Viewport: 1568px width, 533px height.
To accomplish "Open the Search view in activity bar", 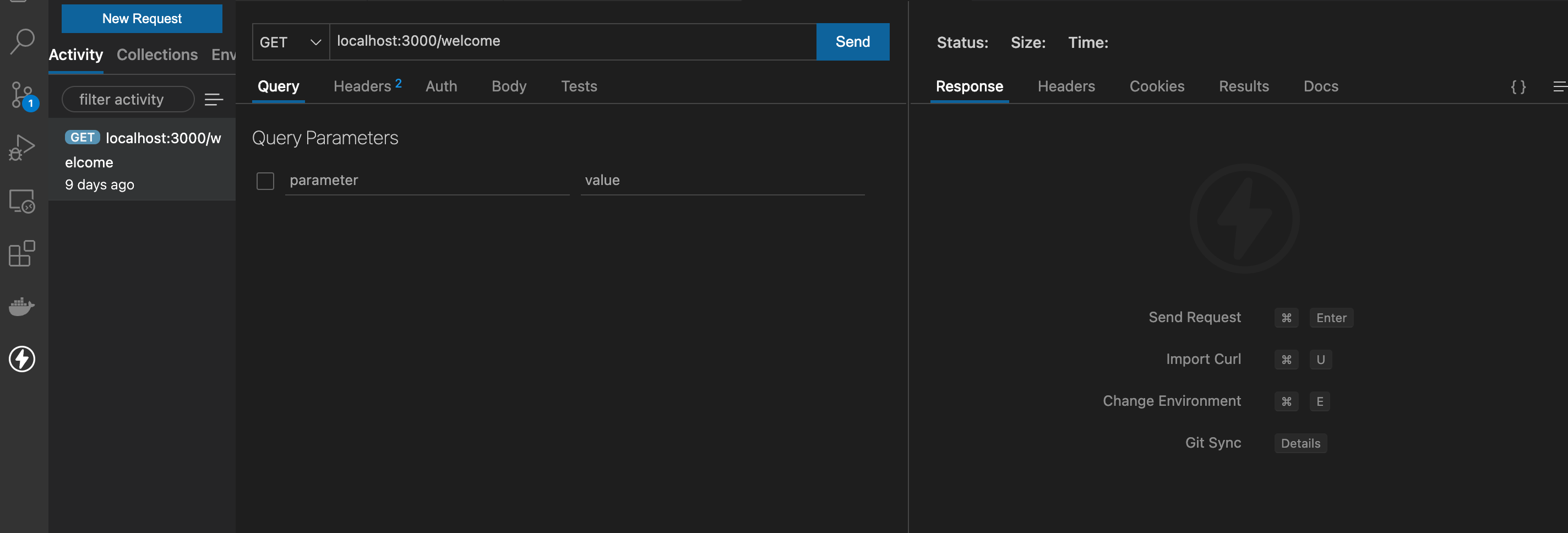I will [x=23, y=41].
